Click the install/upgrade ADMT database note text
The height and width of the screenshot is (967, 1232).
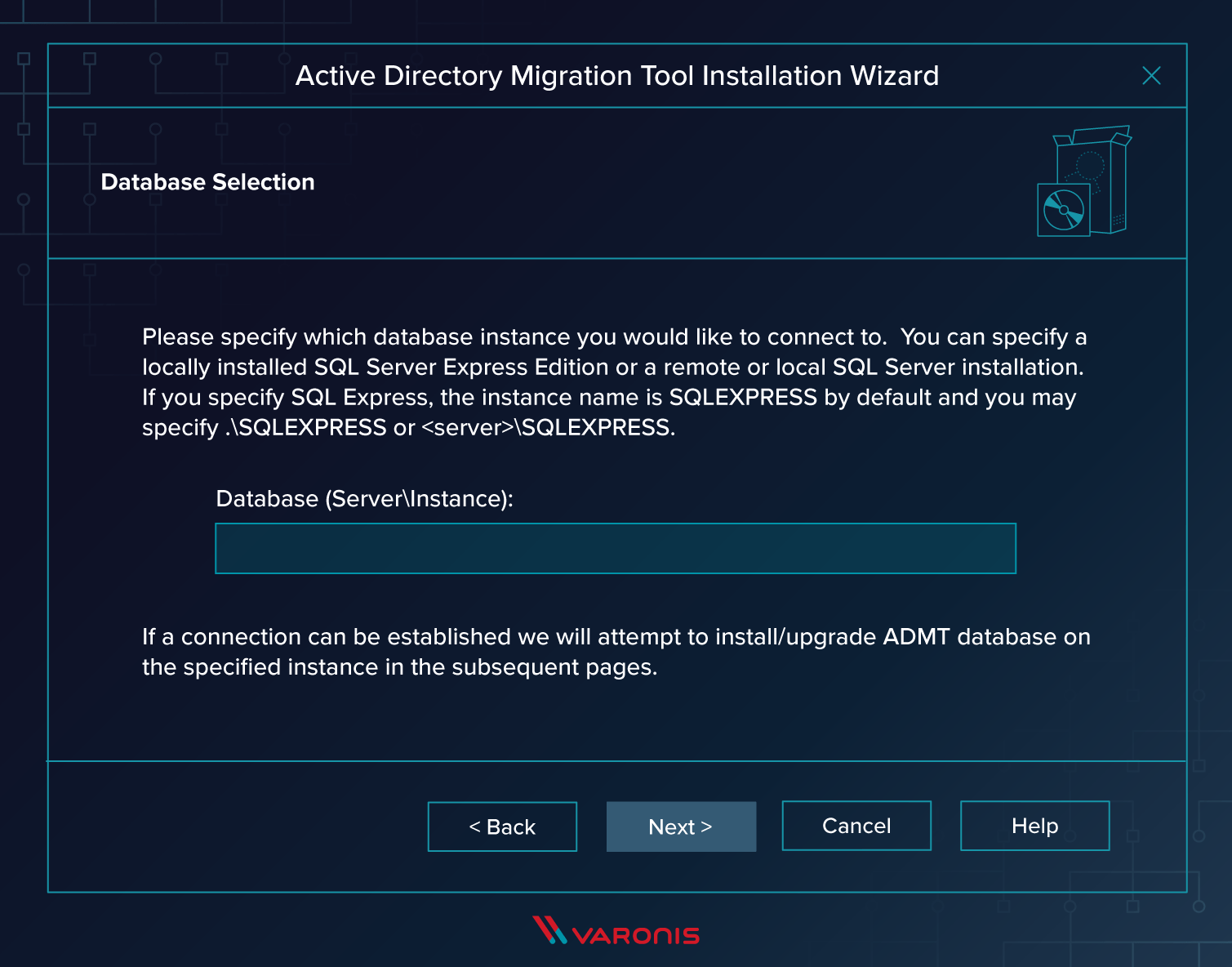(x=616, y=651)
